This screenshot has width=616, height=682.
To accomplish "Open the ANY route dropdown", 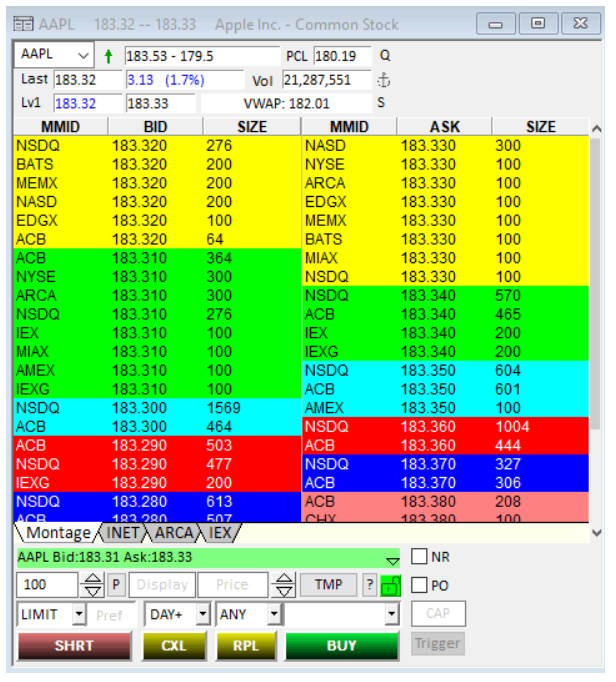I will (274, 614).
